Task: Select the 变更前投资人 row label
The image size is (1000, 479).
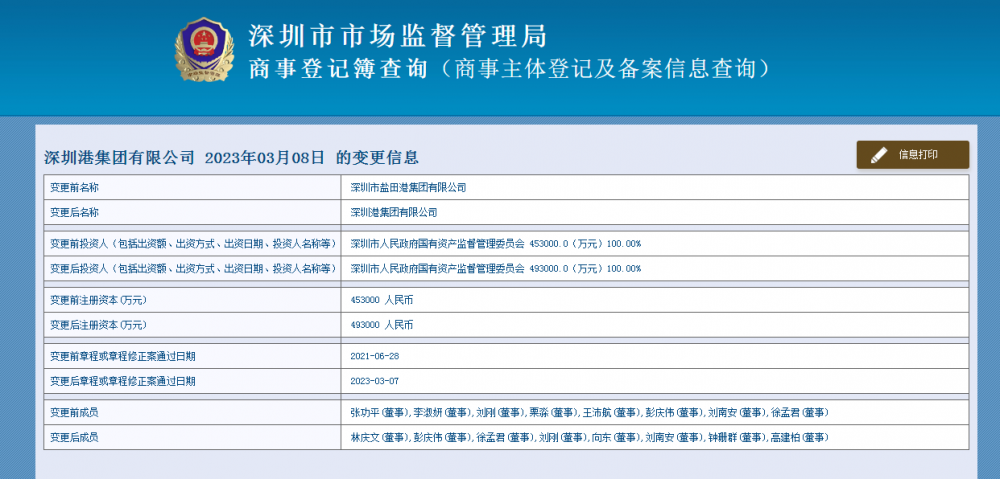Action: [193, 244]
